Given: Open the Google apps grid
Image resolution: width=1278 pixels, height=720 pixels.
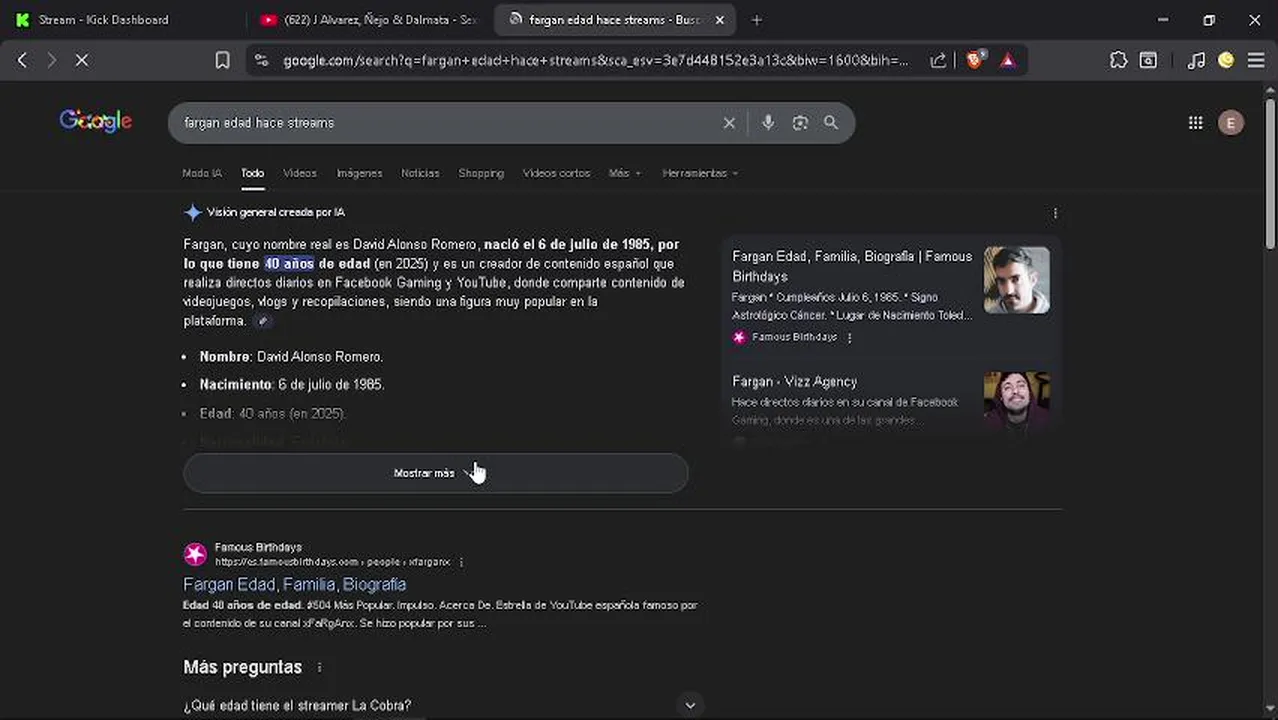Looking at the screenshot, I should pyautogui.click(x=1195, y=123).
